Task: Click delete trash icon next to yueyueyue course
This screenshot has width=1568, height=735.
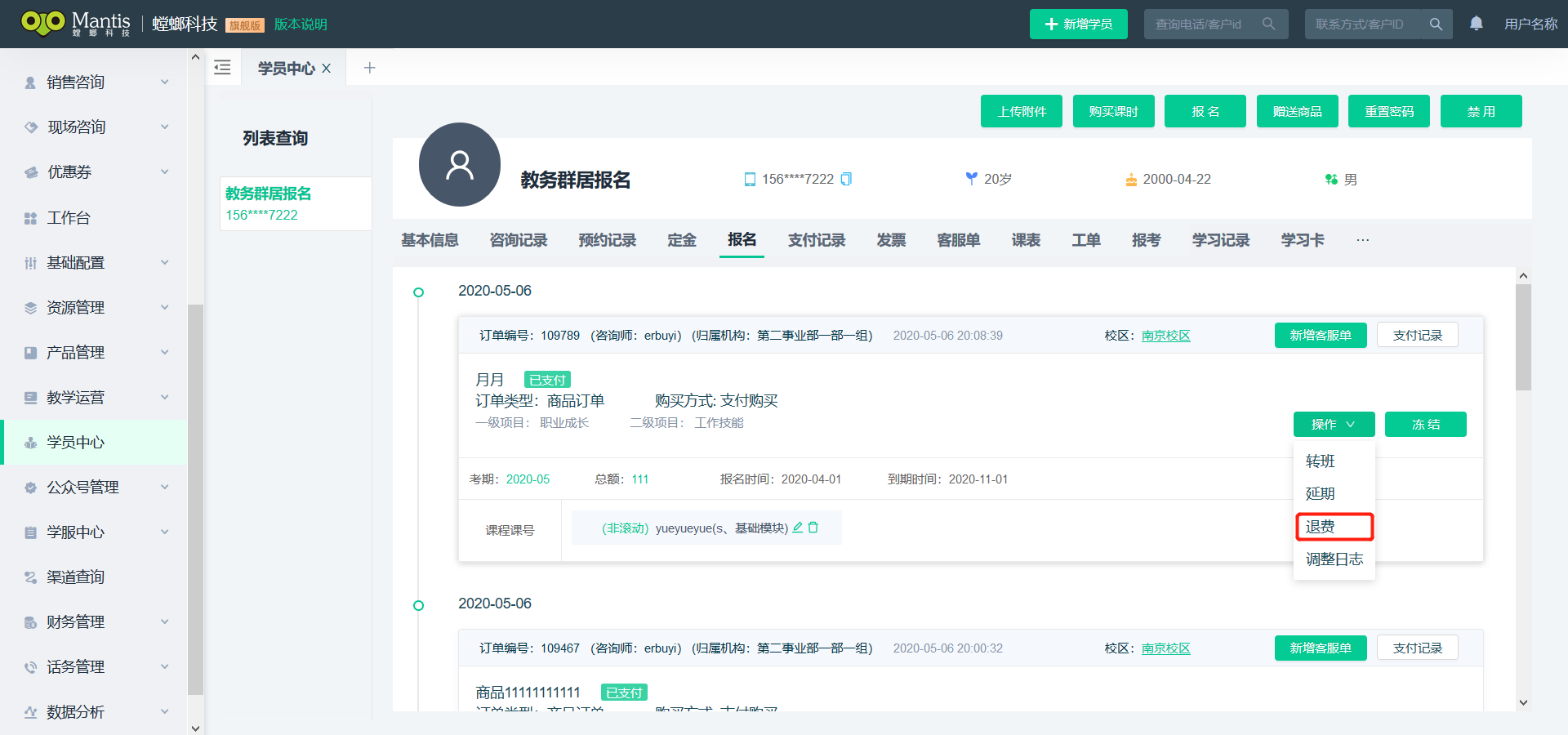Action: tap(813, 528)
